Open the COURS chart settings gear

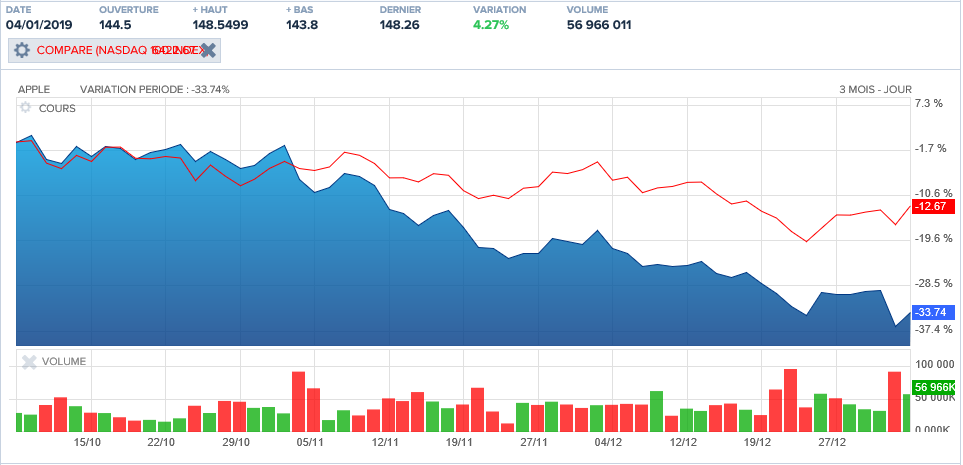[25, 107]
